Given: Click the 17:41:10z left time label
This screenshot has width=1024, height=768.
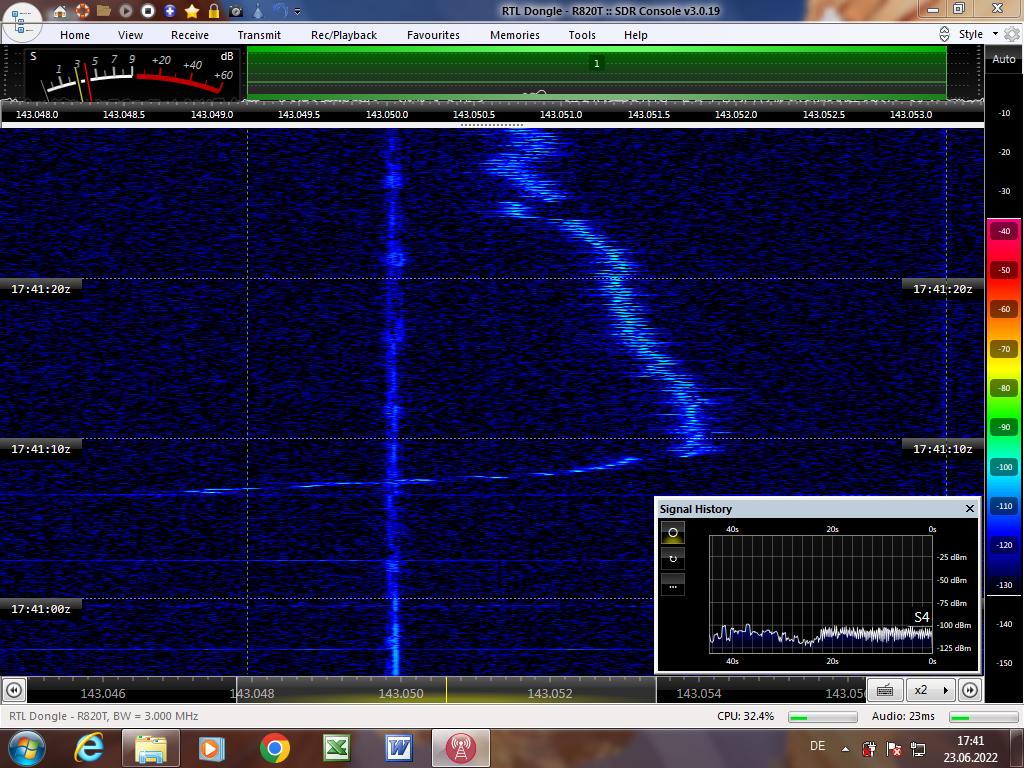Looking at the screenshot, I should (x=41, y=449).
